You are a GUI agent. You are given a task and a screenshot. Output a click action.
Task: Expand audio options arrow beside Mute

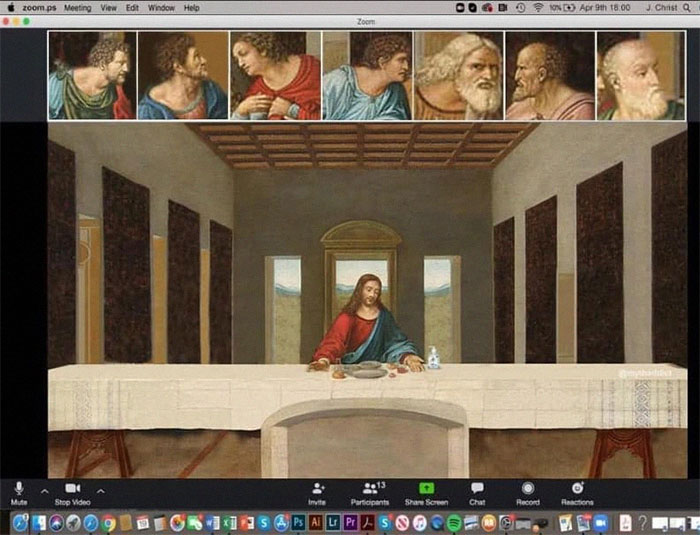(x=44, y=490)
